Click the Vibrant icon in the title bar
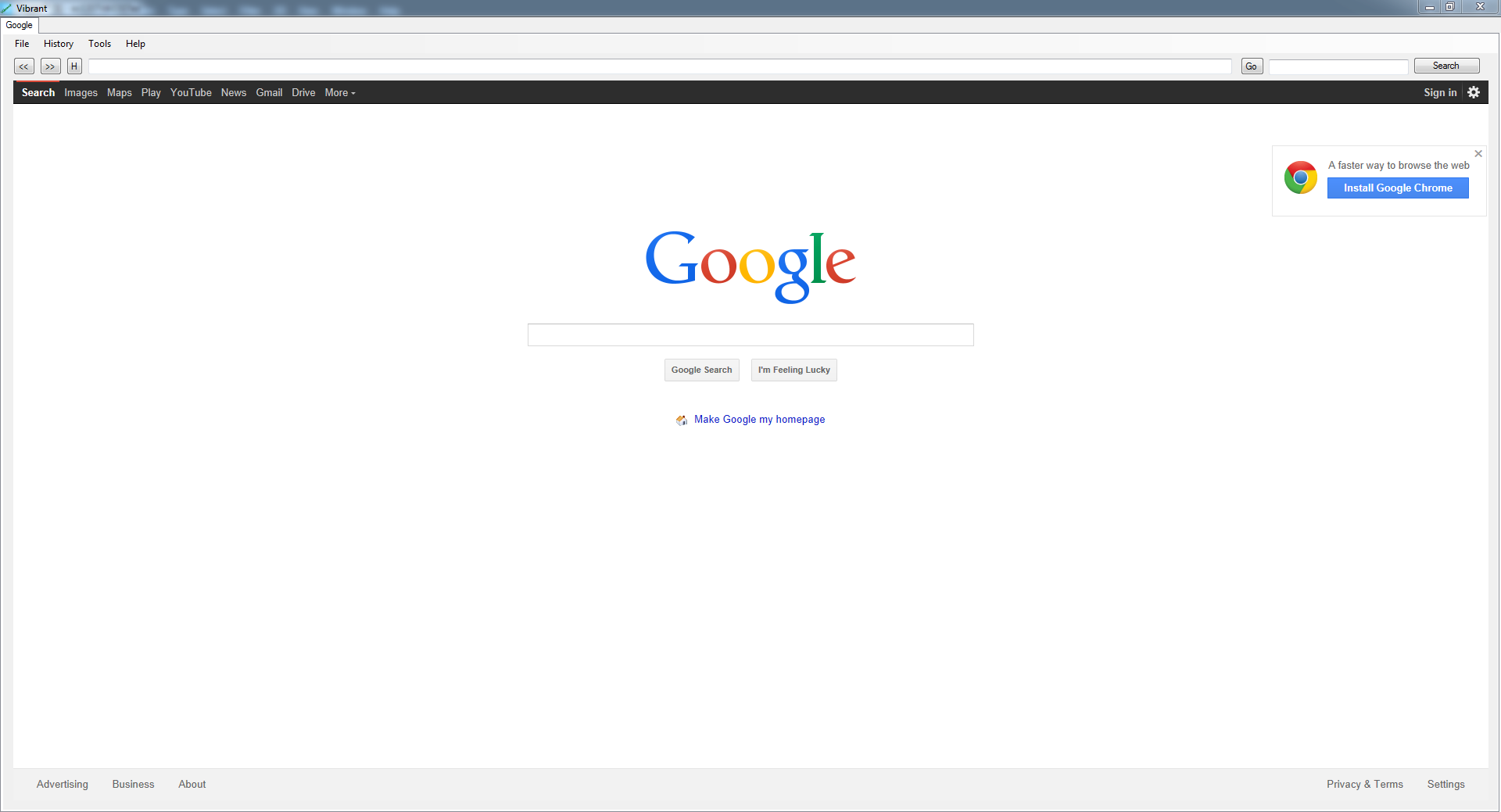This screenshot has height=812, width=1501. click(6, 8)
